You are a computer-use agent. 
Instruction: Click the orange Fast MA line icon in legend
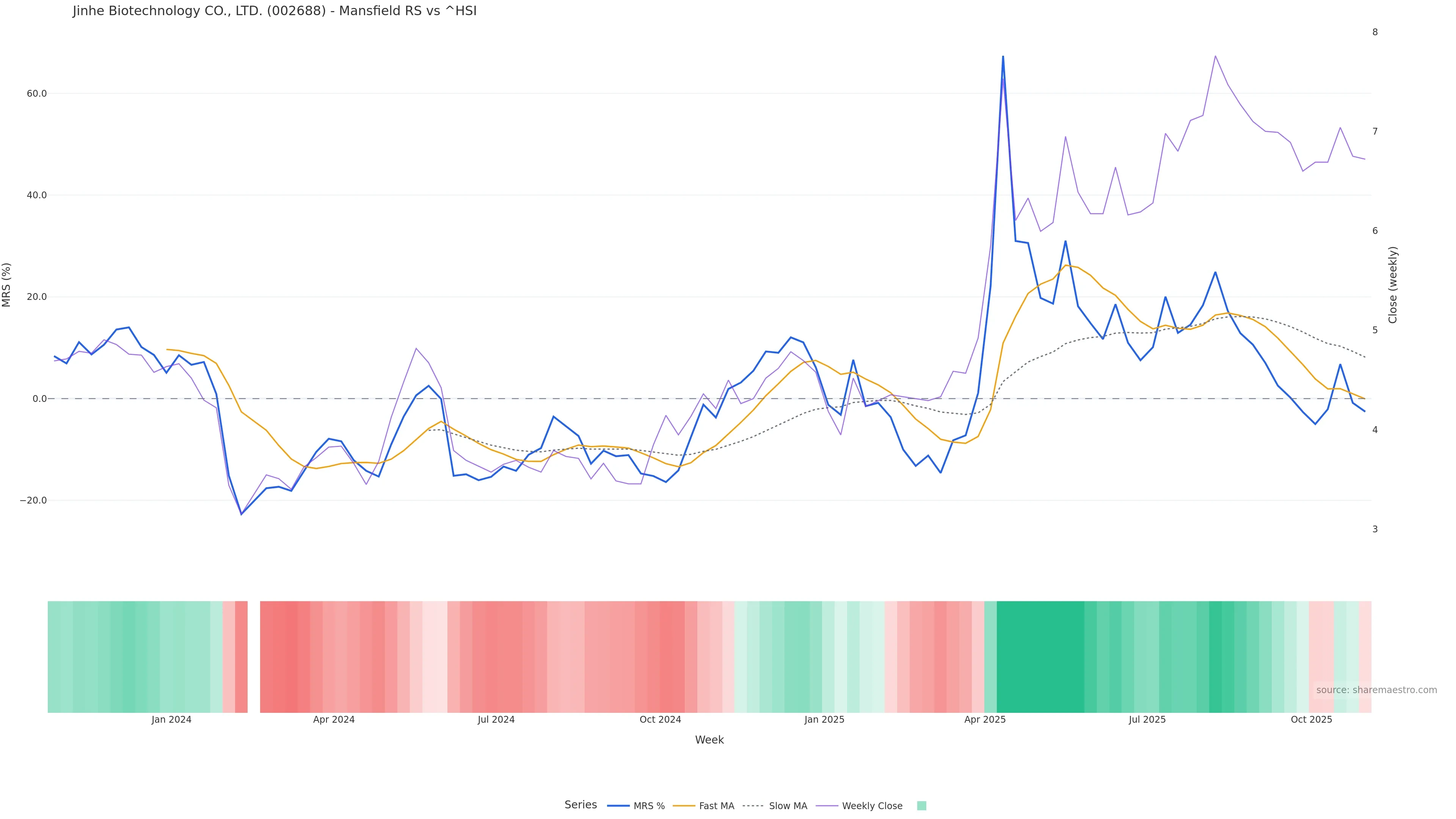pos(684,806)
